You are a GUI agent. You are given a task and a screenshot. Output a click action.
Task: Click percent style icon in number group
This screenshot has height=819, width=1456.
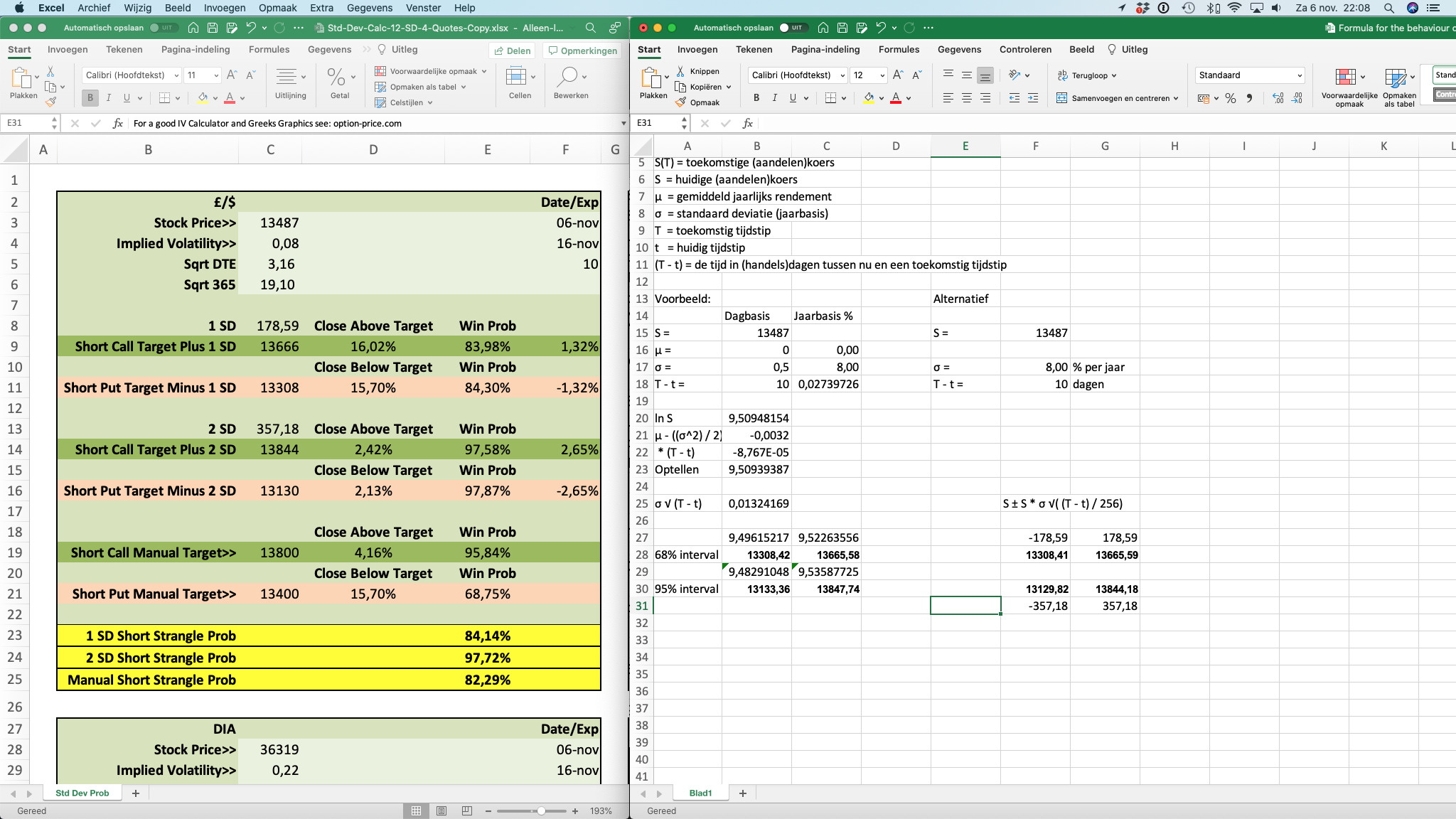point(1231,98)
